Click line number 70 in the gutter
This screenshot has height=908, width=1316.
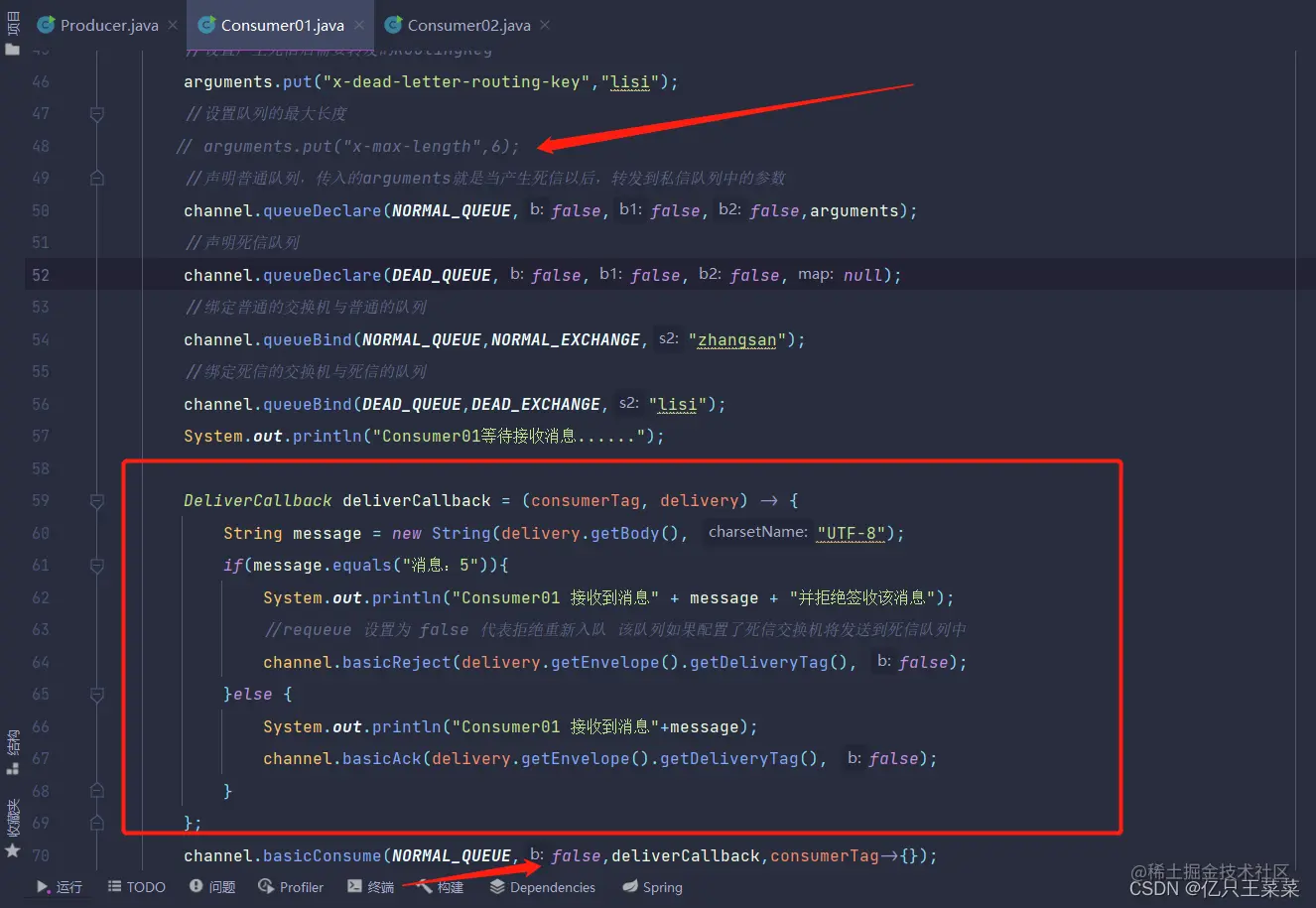coord(41,855)
